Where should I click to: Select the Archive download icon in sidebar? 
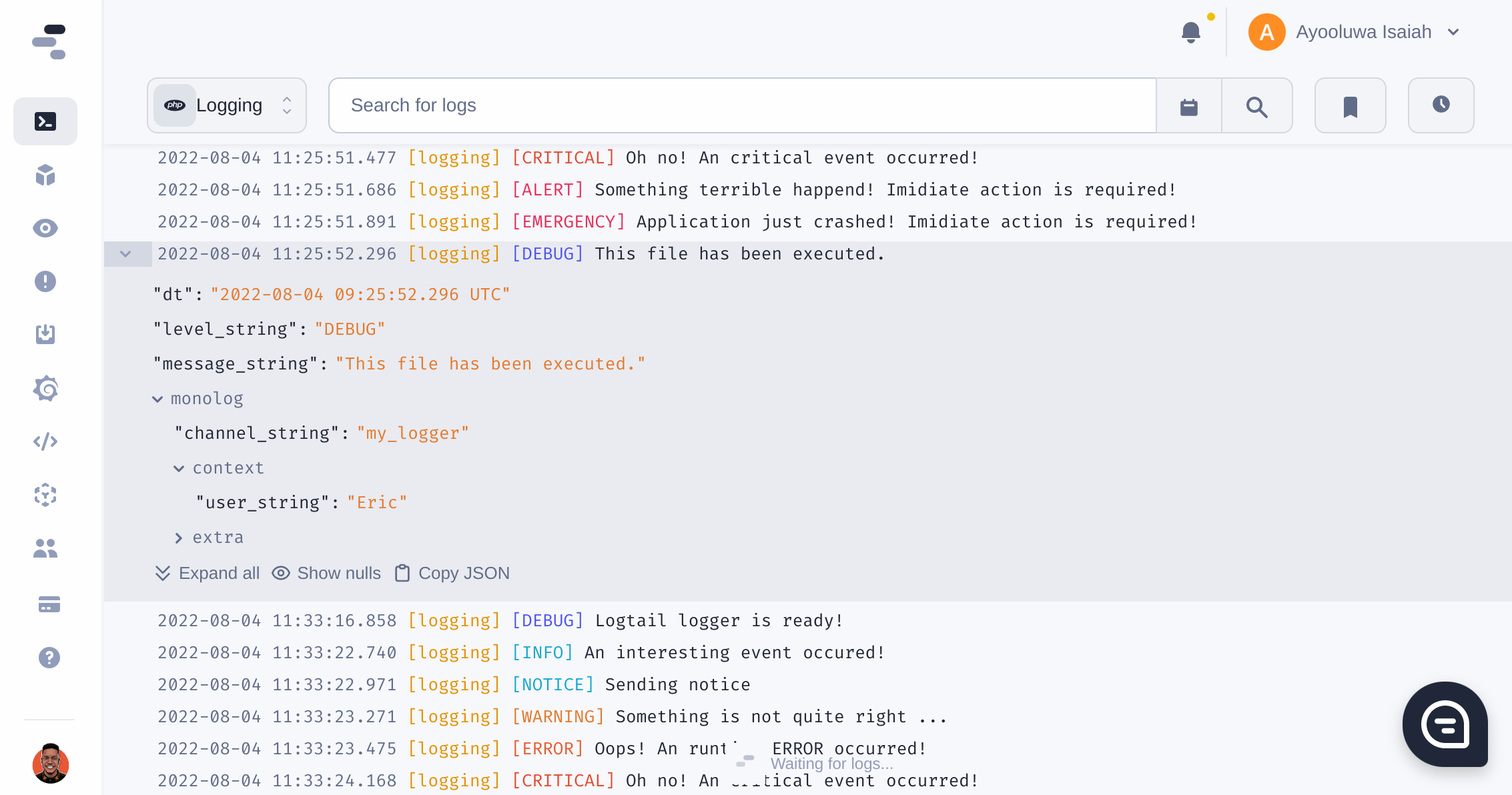45,335
